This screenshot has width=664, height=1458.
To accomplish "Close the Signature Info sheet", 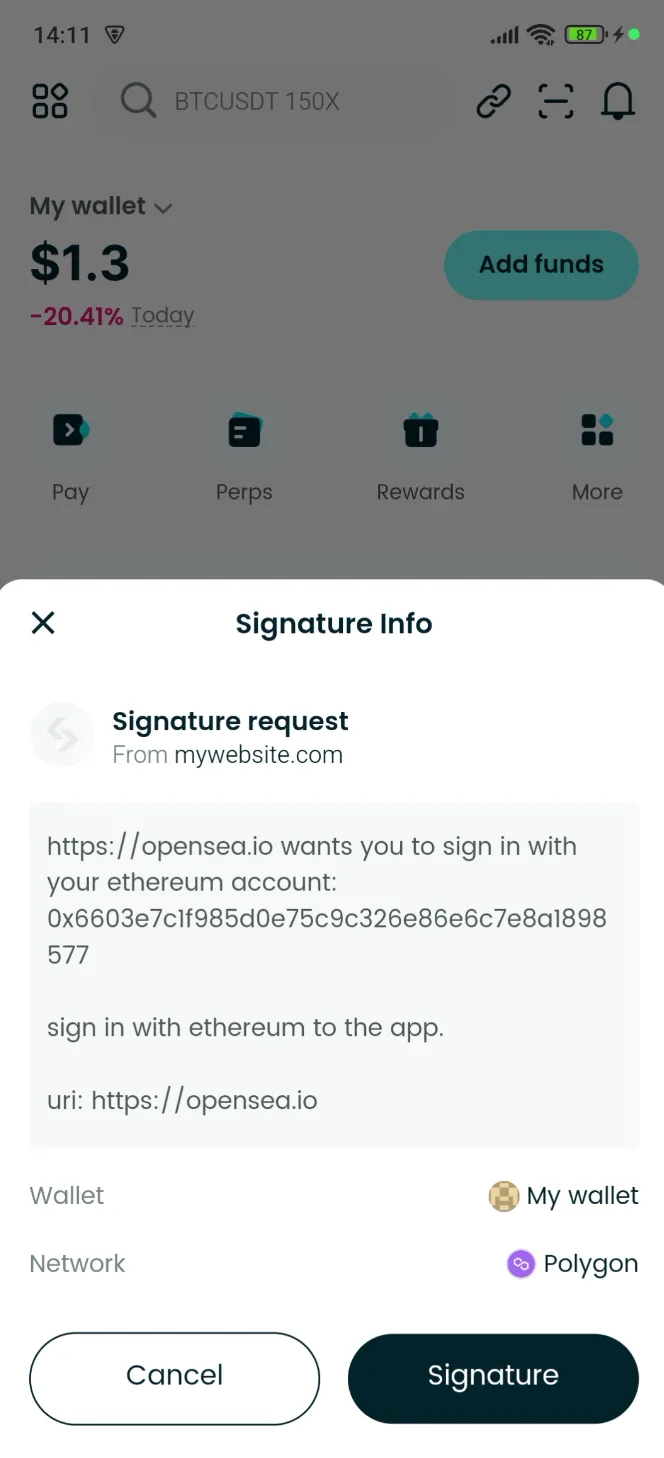I will coord(43,623).
